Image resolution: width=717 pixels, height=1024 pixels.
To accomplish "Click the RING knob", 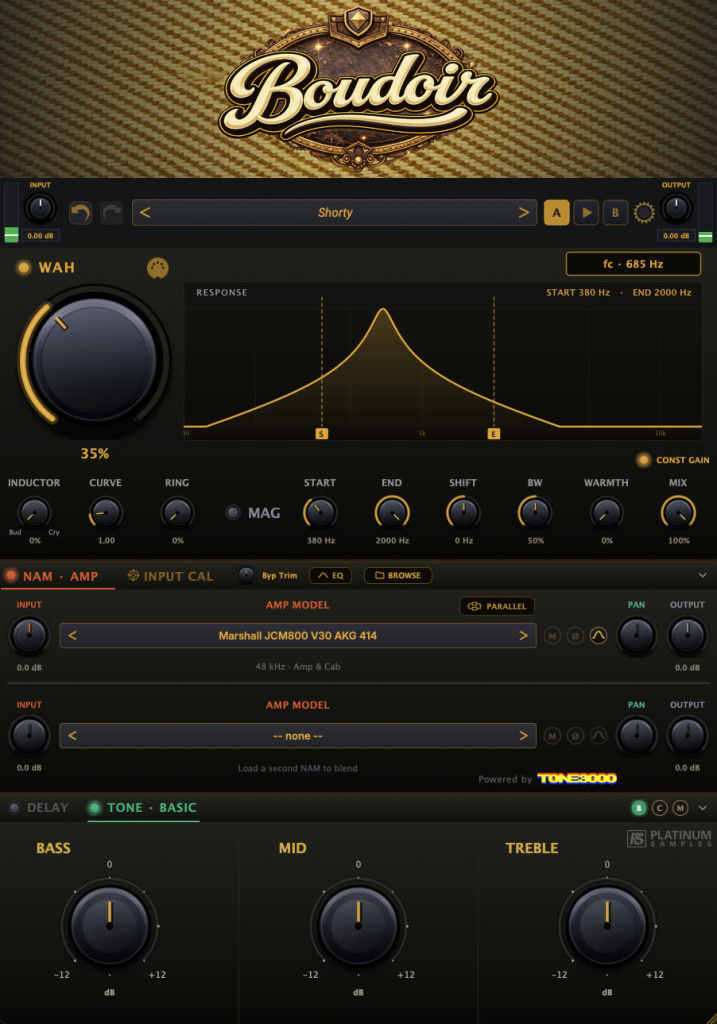I will point(177,513).
